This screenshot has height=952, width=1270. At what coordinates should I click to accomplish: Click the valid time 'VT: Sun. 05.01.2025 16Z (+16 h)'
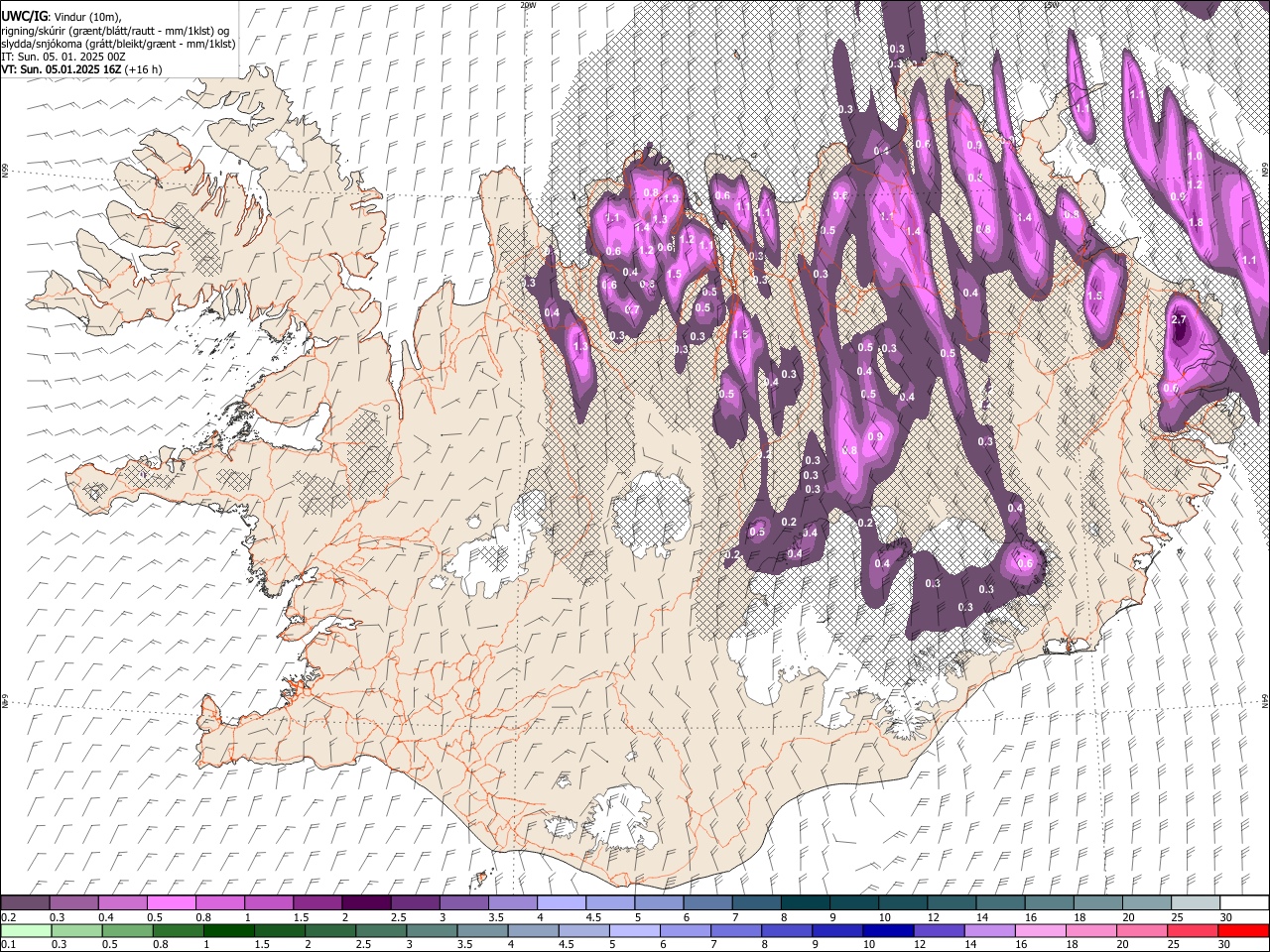pos(81,69)
